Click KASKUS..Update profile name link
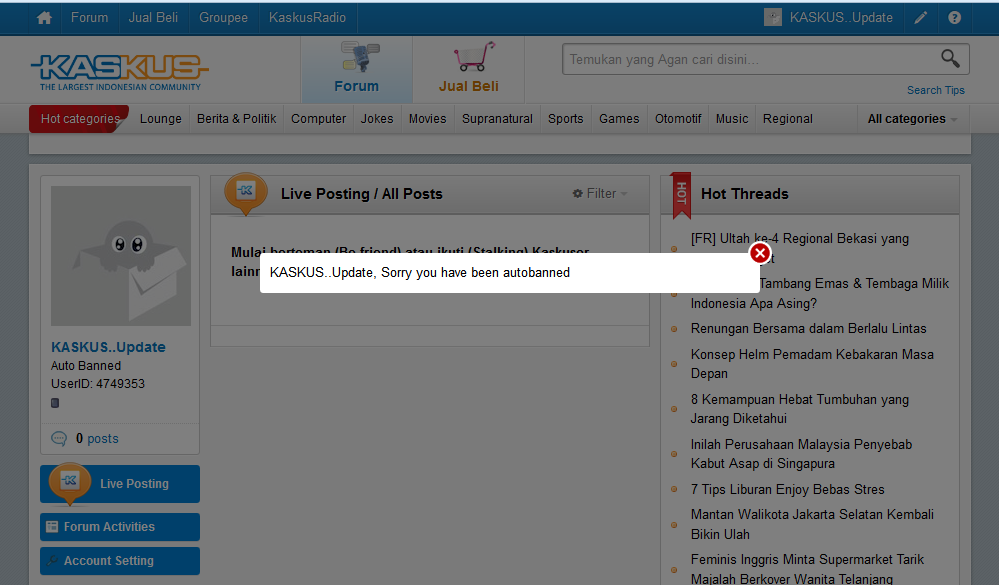999x585 pixels. pyautogui.click(x=108, y=347)
